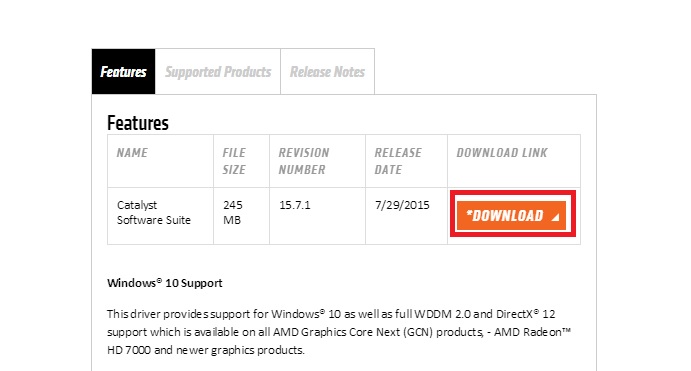Open the Release Notes tab

327,71
